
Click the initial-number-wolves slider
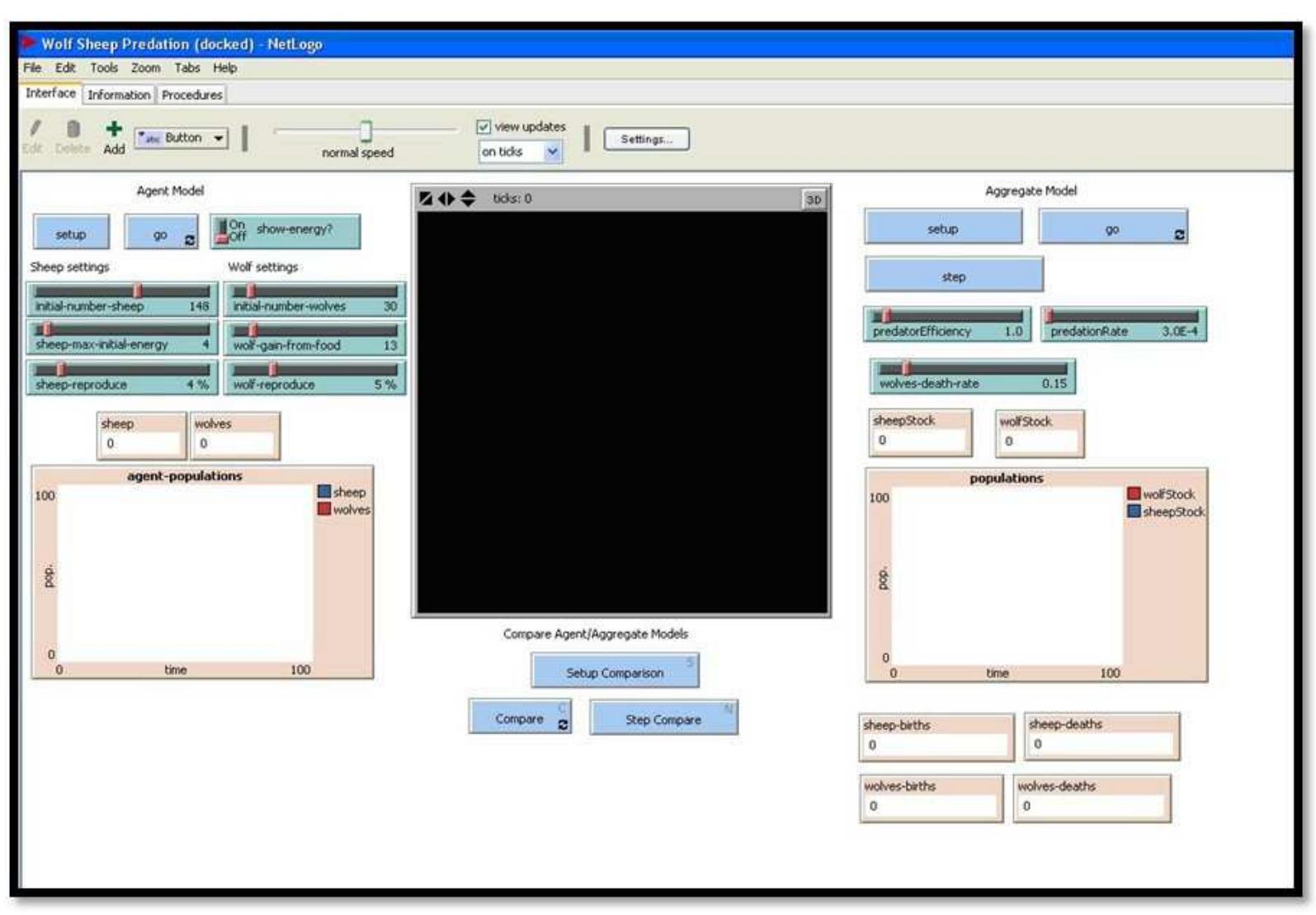(314, 299)
